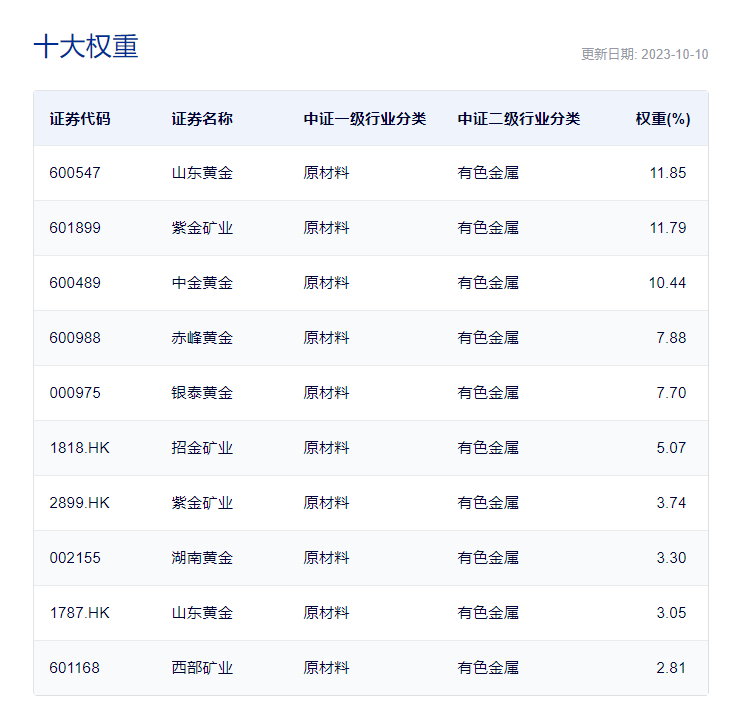Select the 中证一级行业分类 column header
Viewport: 732px width, 714px height.
[x=365, y=119]
